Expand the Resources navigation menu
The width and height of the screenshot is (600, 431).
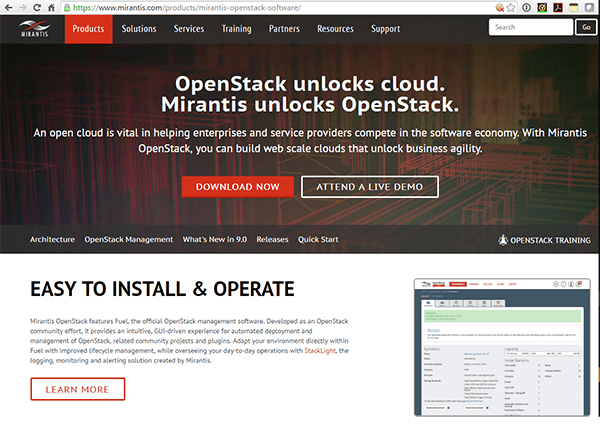[335, 29]
